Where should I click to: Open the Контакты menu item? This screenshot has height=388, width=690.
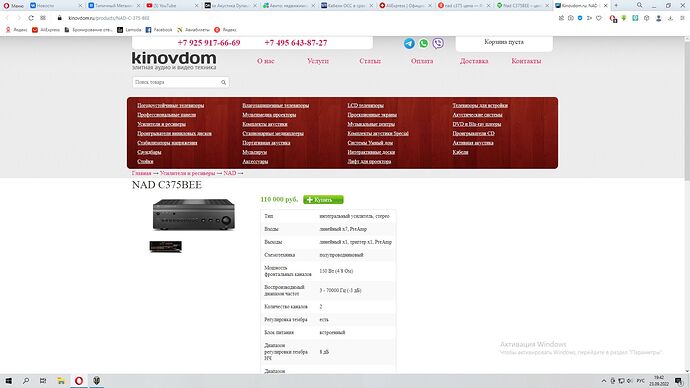click(526, 61)
